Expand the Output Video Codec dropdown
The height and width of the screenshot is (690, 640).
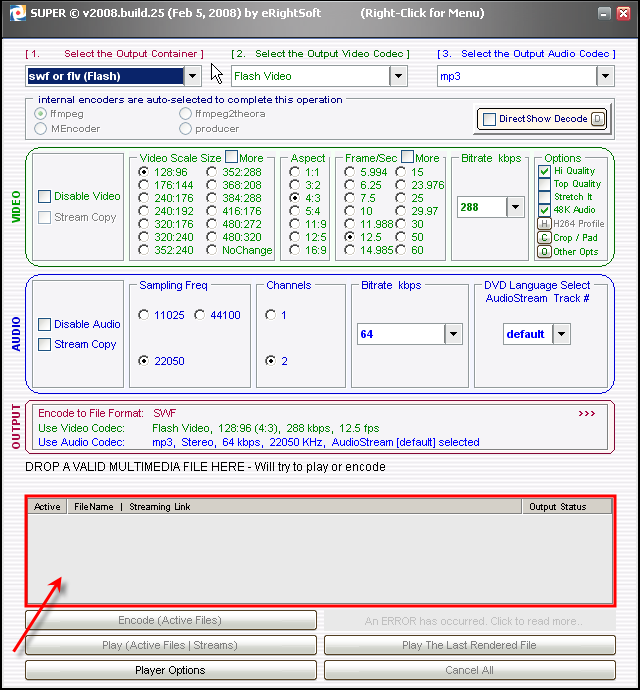tap(398, 76)
